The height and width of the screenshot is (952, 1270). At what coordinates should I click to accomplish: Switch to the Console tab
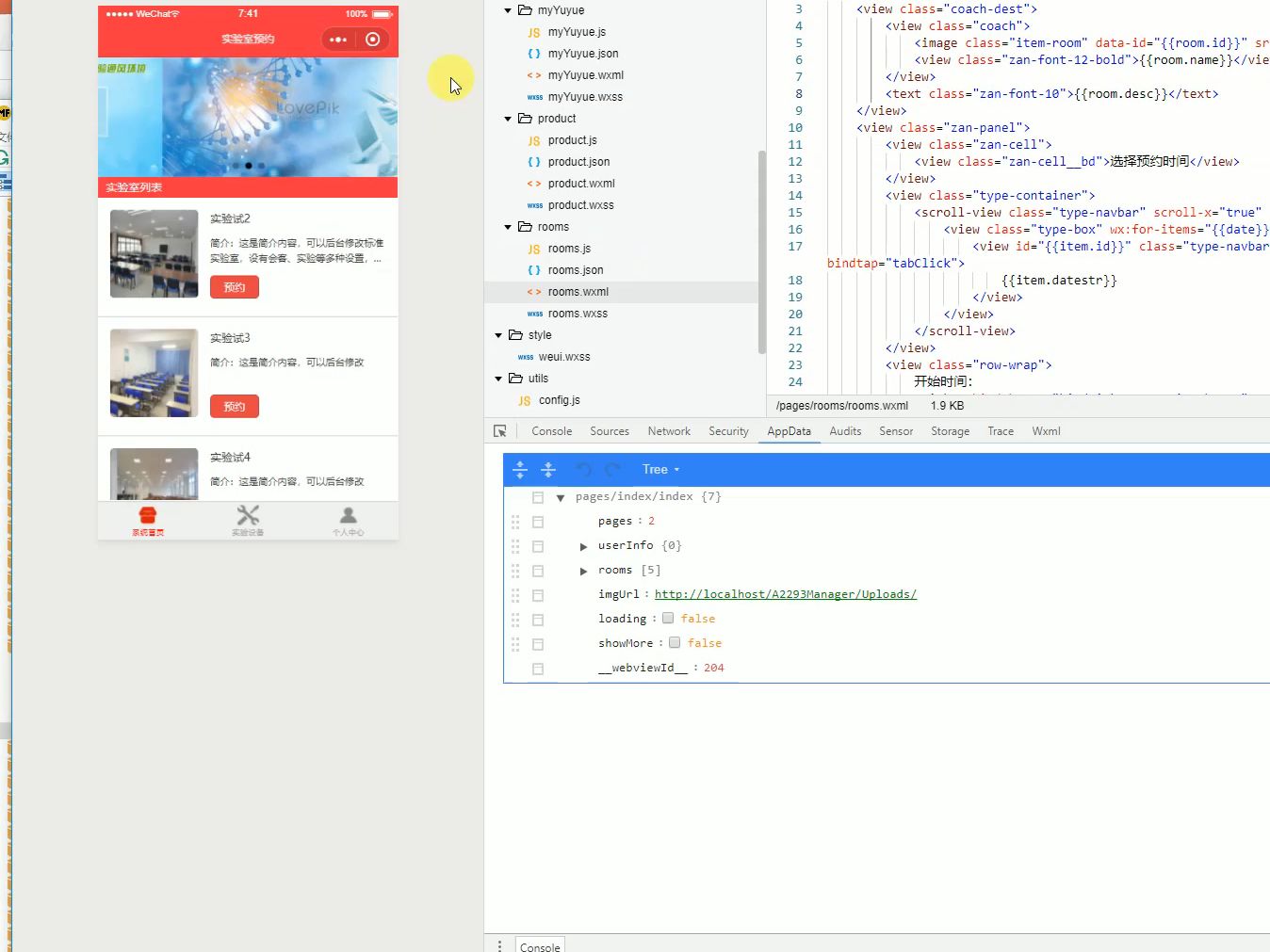pyautogui.click(x=551, y=430)
